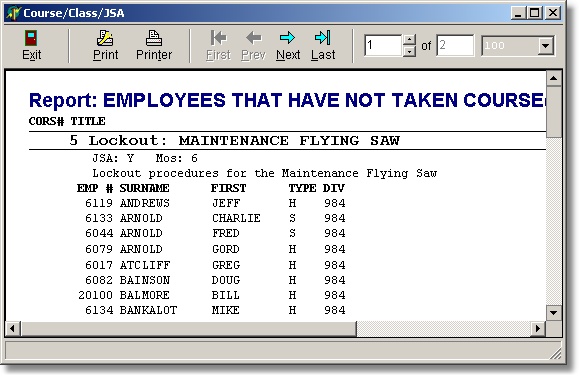Open the Printer setup icon
Screen dimensions: 579x377
pyautogui.click(x=154, y=38)
